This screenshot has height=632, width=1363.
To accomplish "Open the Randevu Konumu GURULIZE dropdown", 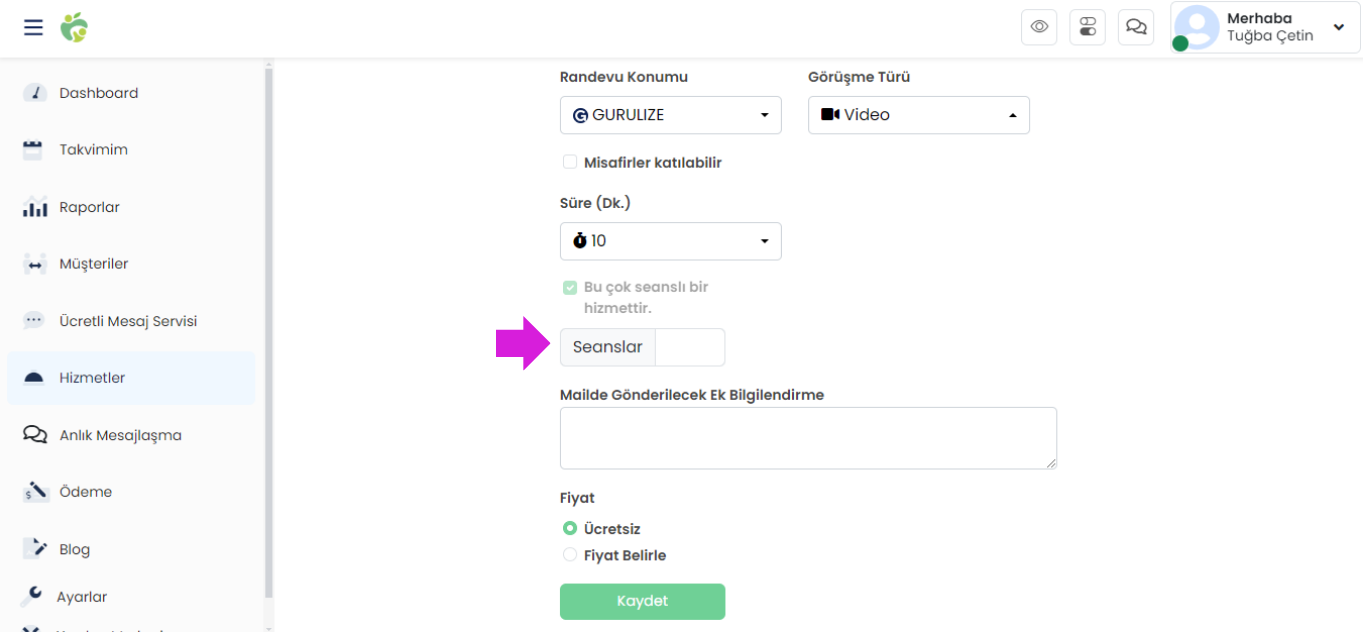I will pos(671,115).
